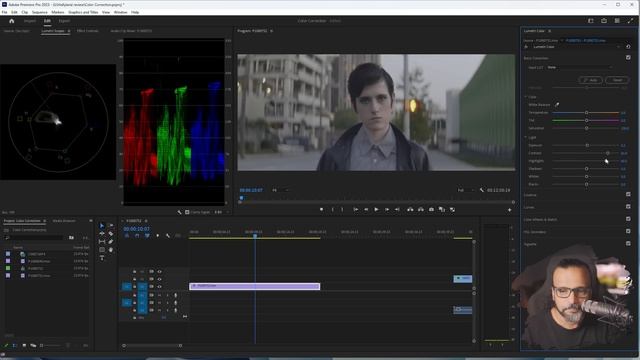Mark Out point in Program monitor
The image size is (640, 360).
tap(342, 209)
